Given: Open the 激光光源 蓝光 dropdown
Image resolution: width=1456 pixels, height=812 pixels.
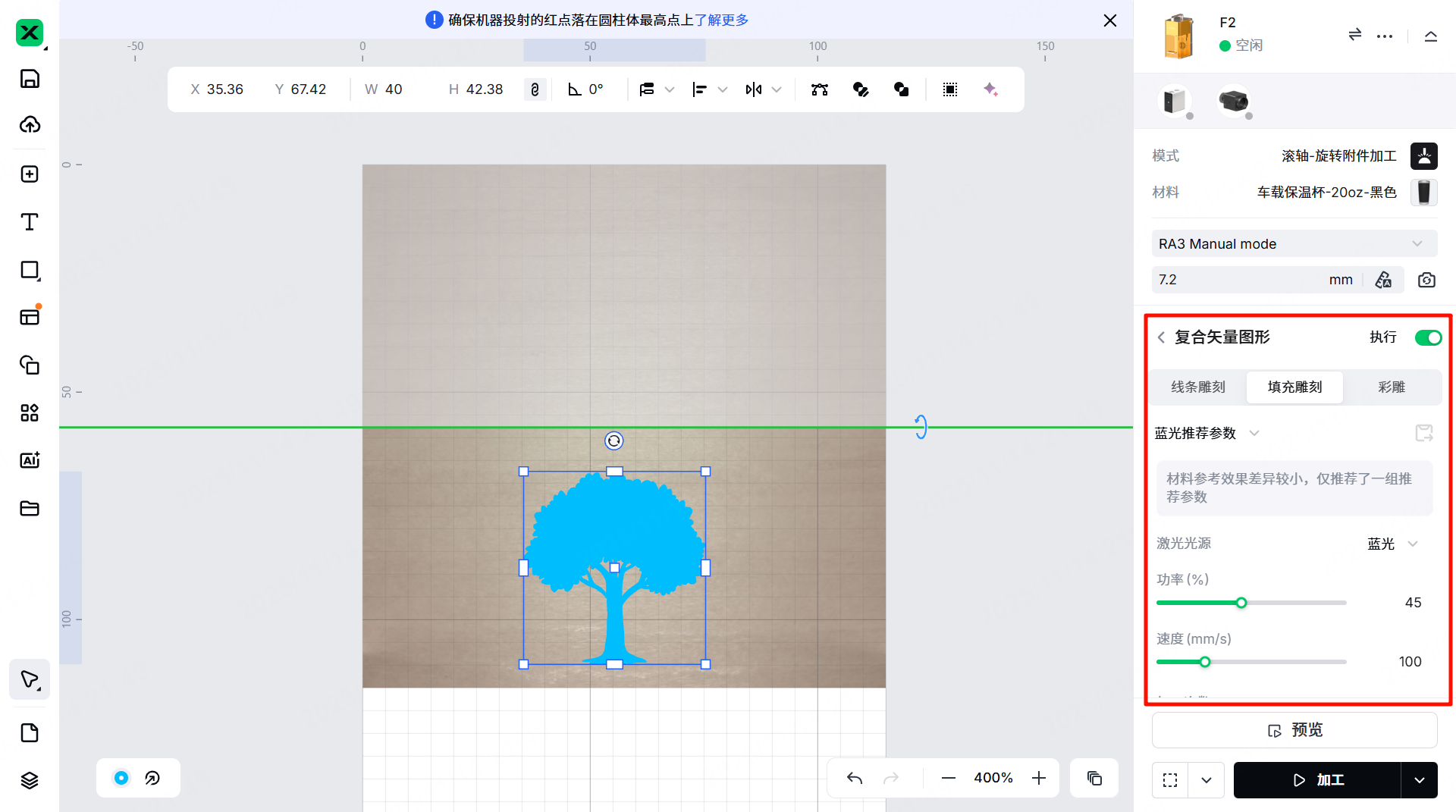Looking at the screenshot, I should tap(1392, 544).
